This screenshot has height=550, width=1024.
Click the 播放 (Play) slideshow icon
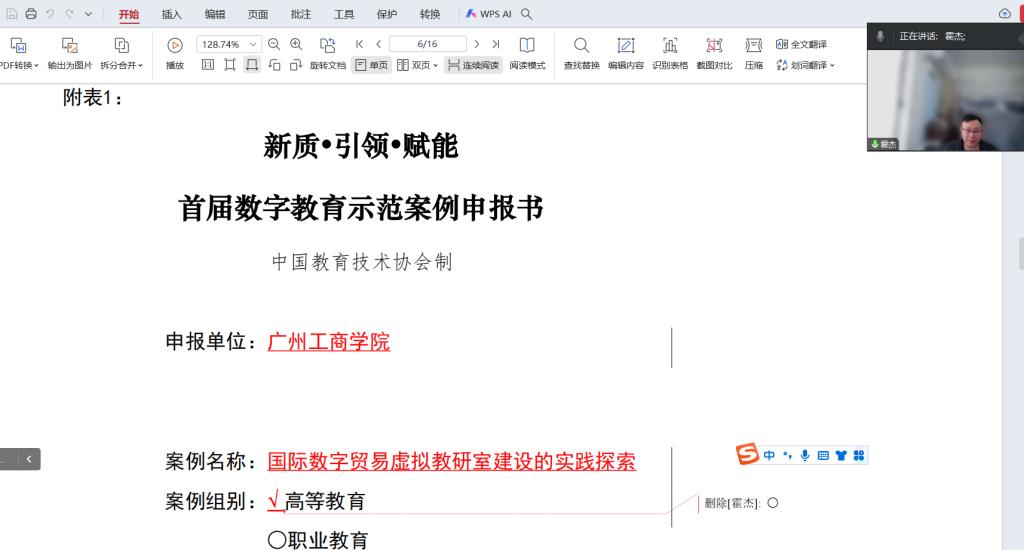(x=175, y=46)
